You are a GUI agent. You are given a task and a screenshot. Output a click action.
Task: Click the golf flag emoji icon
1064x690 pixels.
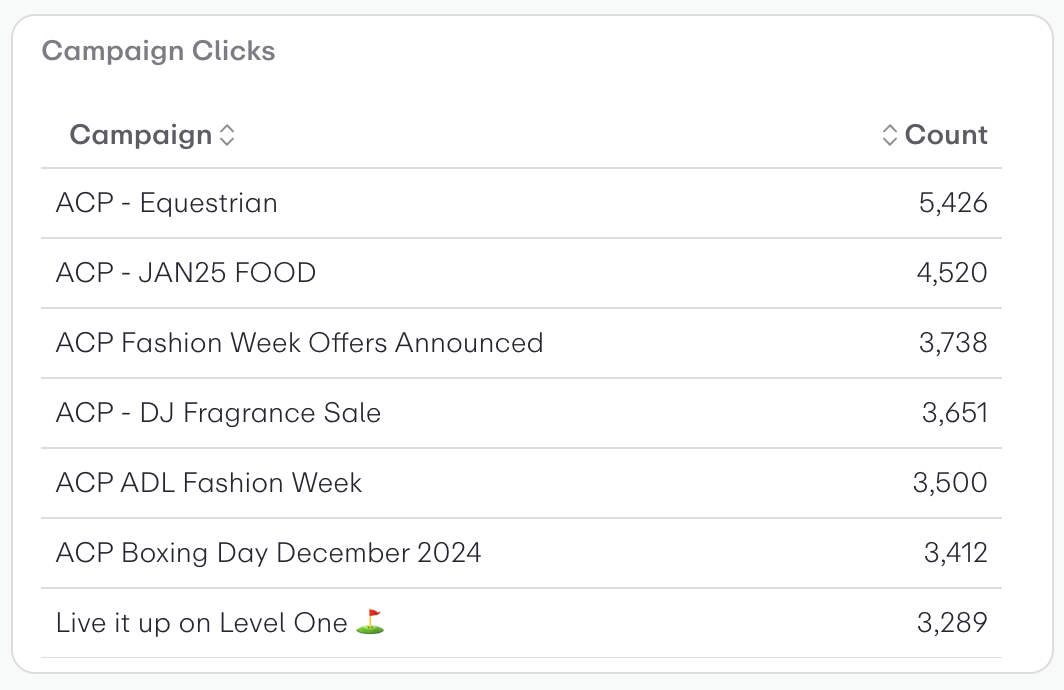point(370,622)
